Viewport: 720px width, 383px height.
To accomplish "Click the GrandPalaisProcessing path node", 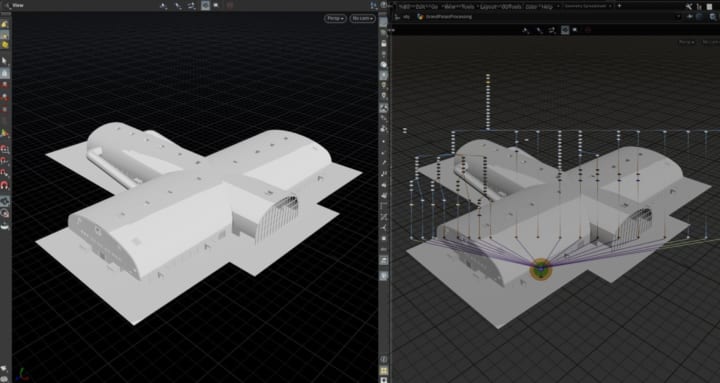I will [444, 17].
